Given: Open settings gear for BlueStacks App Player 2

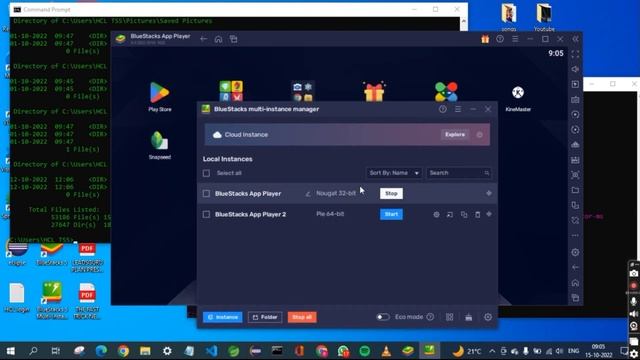Looking at the screenshot, I should pyautogui.click(x=436, y=214).
